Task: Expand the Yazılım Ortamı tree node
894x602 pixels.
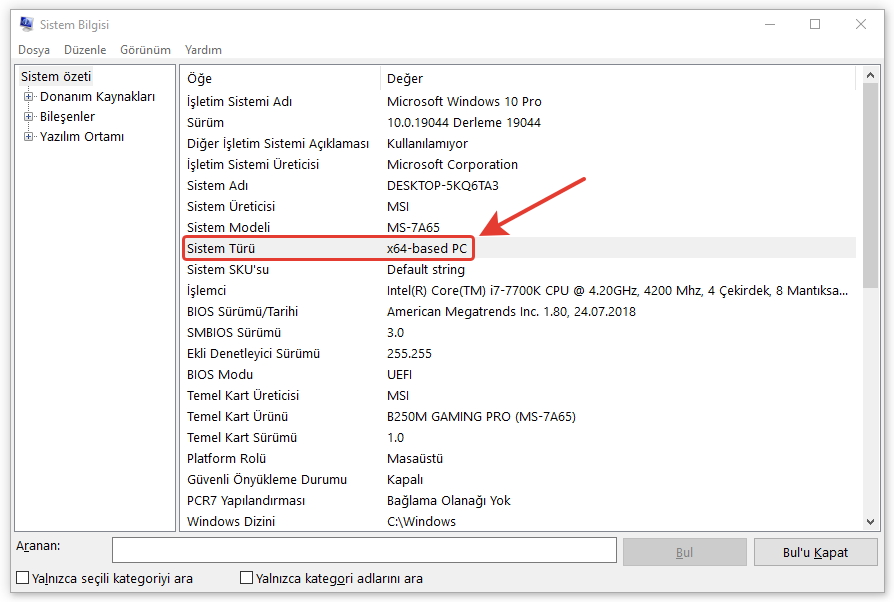Action: coord(29,137)
